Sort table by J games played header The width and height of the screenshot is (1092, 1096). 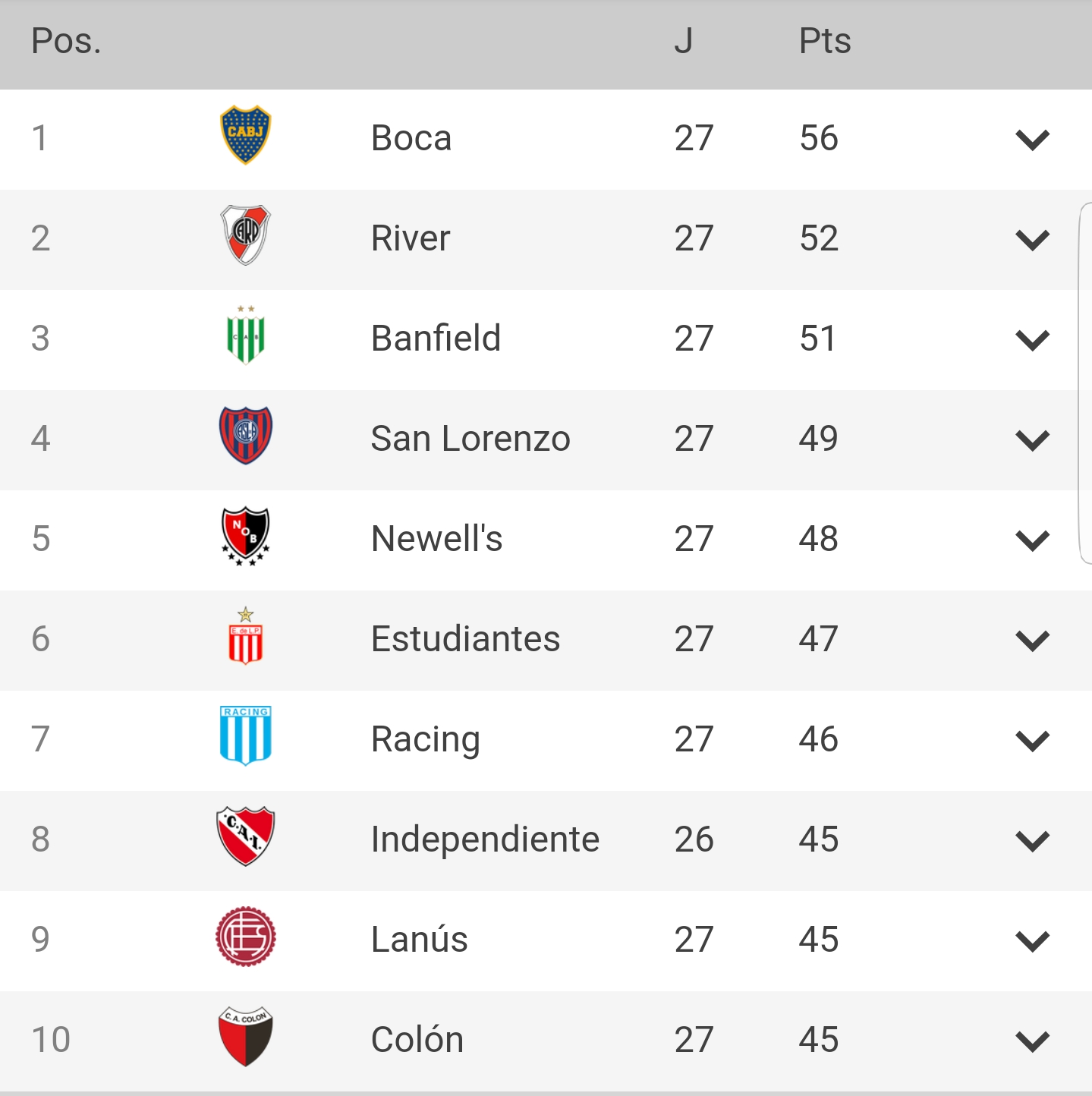pyautogui.click(x=684, y=41)
